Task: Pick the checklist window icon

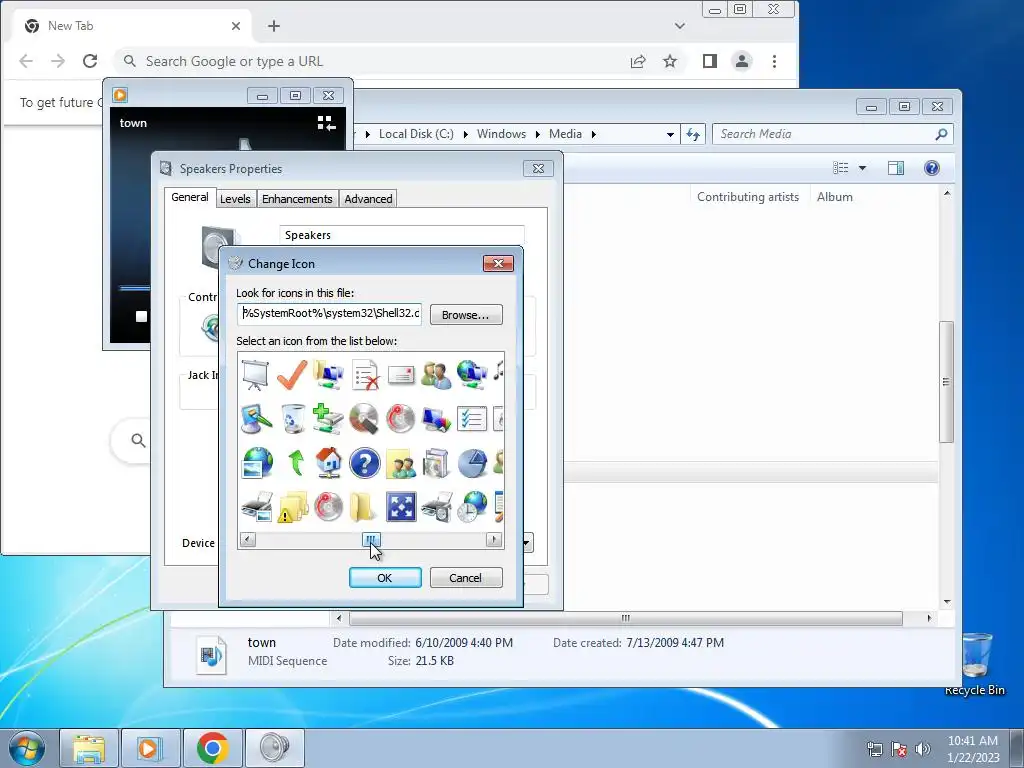Action: pyautogui.click(x=472, y=419)
